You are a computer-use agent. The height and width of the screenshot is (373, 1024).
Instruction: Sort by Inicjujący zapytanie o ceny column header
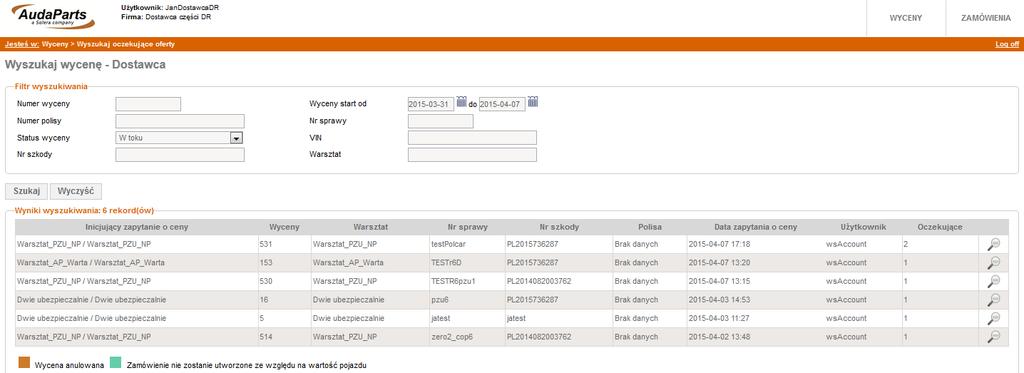[136, 227]
